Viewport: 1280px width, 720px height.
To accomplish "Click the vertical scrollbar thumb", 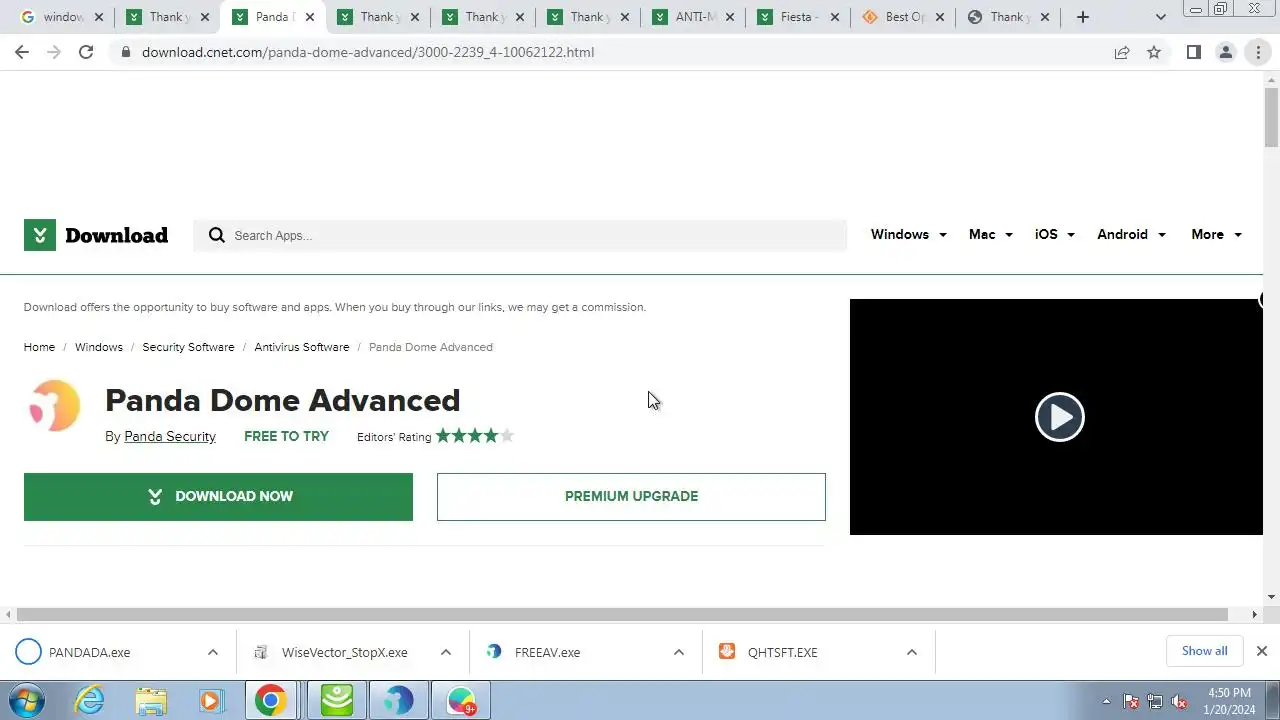I will point(1271,118).
